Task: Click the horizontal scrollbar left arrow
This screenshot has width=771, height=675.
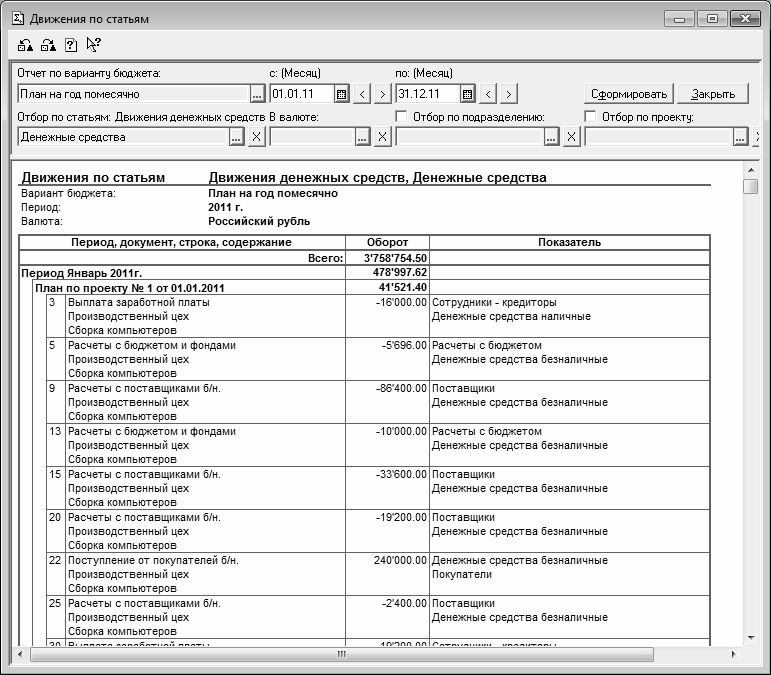Action: tap(20, 654)
